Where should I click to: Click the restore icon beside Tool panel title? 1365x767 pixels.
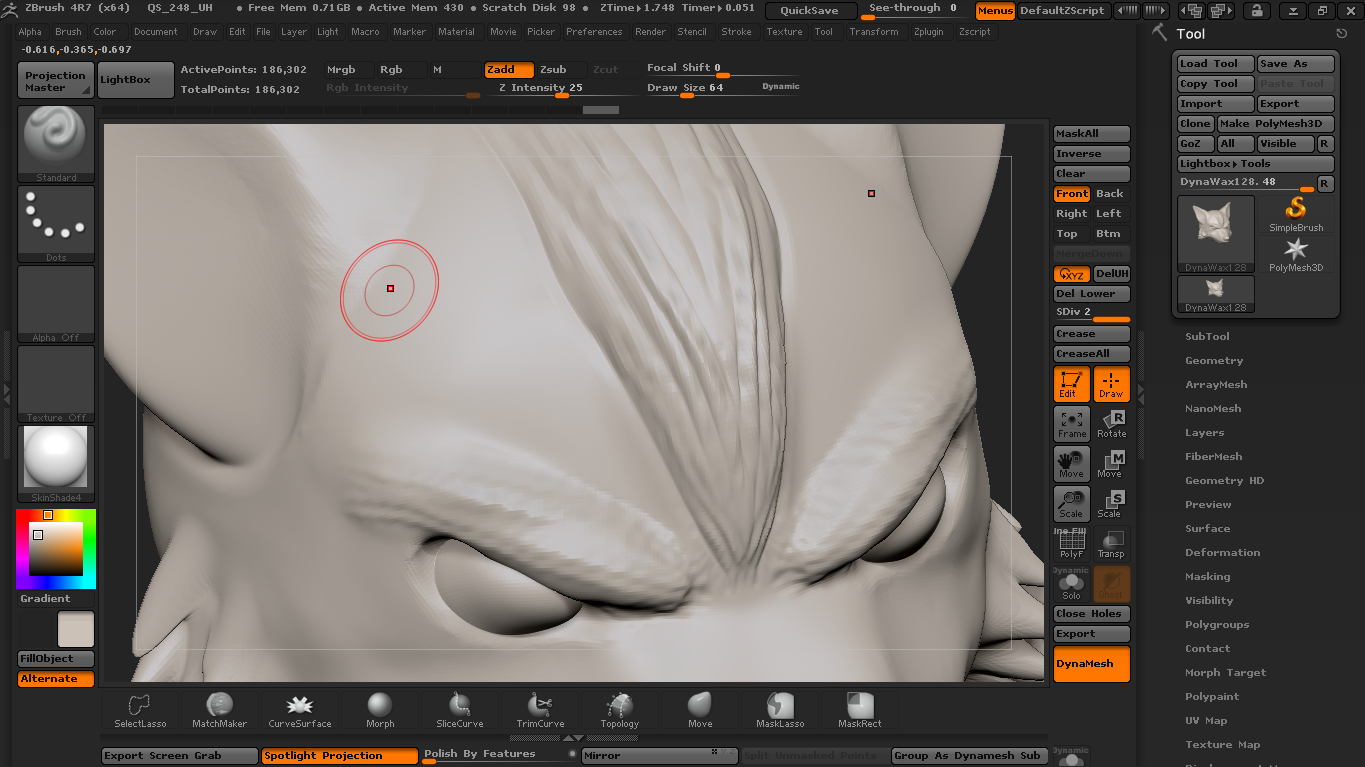1342,34
